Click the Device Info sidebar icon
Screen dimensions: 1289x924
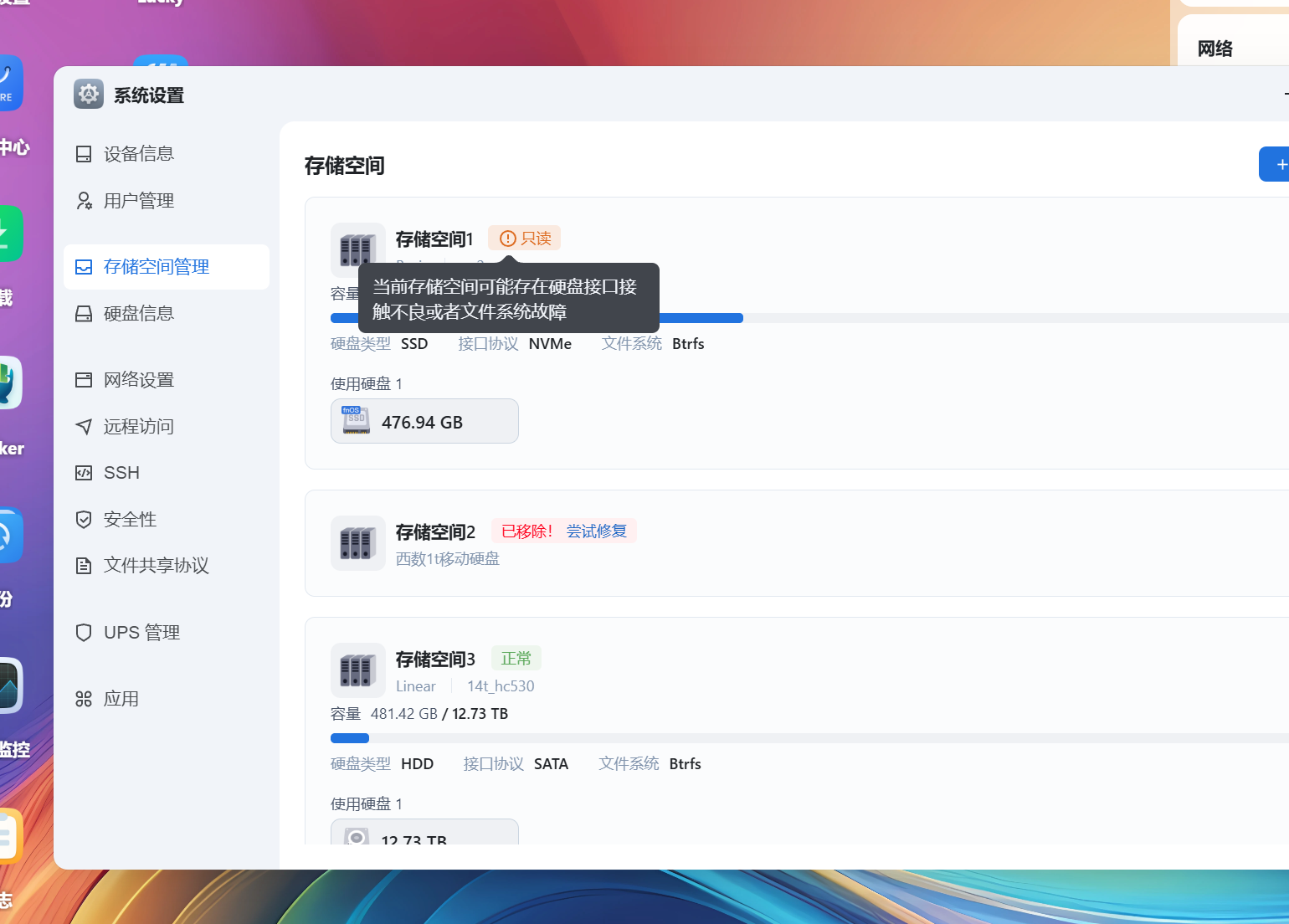[84, 154]
